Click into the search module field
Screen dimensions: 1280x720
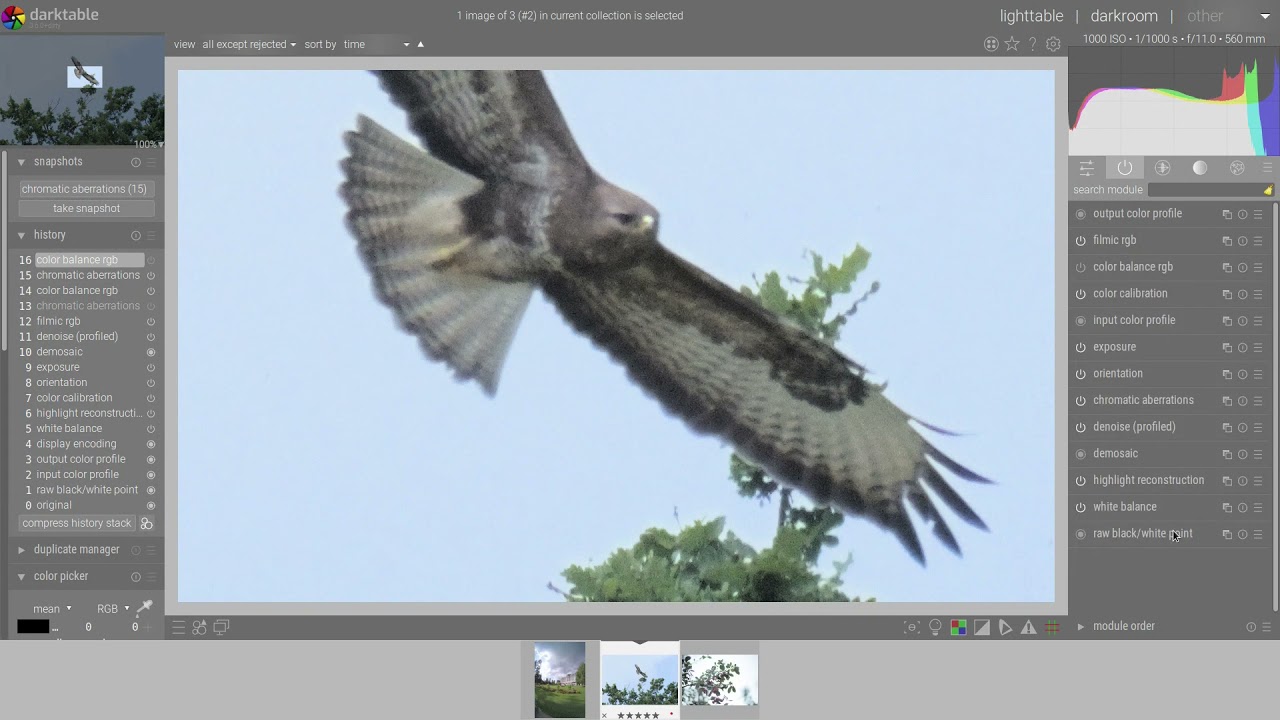pos(1204,190)
